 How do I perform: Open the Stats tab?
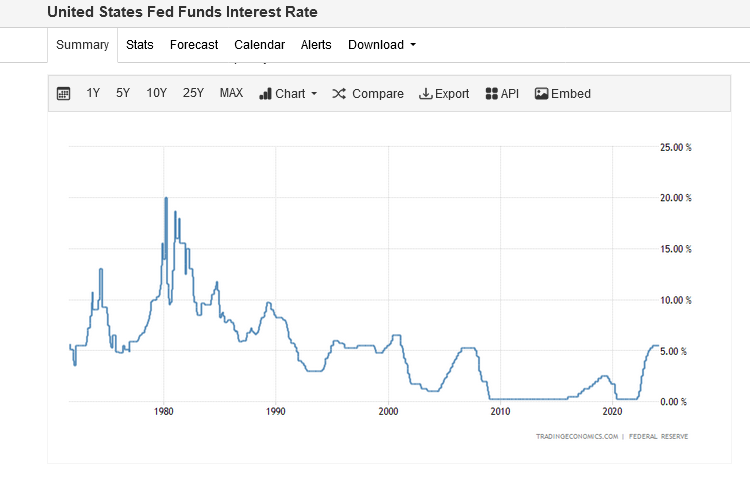(x=140, y=45)
